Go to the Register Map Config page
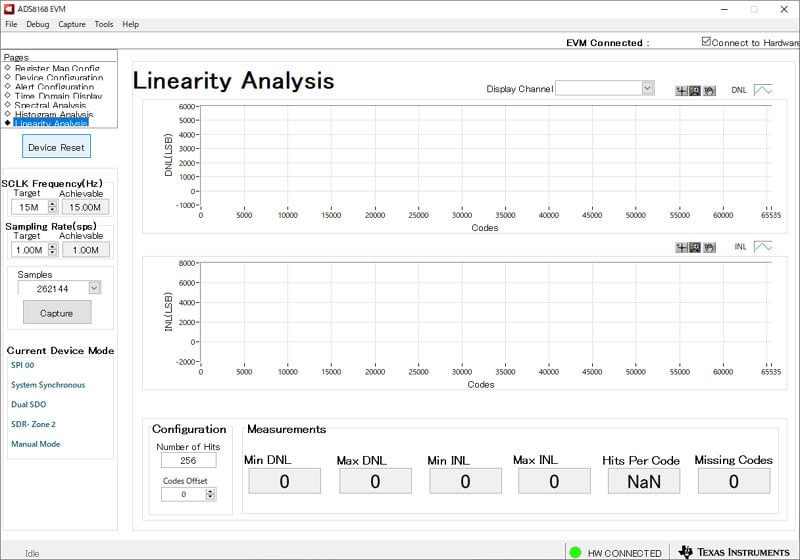800x560 pixels. (57, 68)
